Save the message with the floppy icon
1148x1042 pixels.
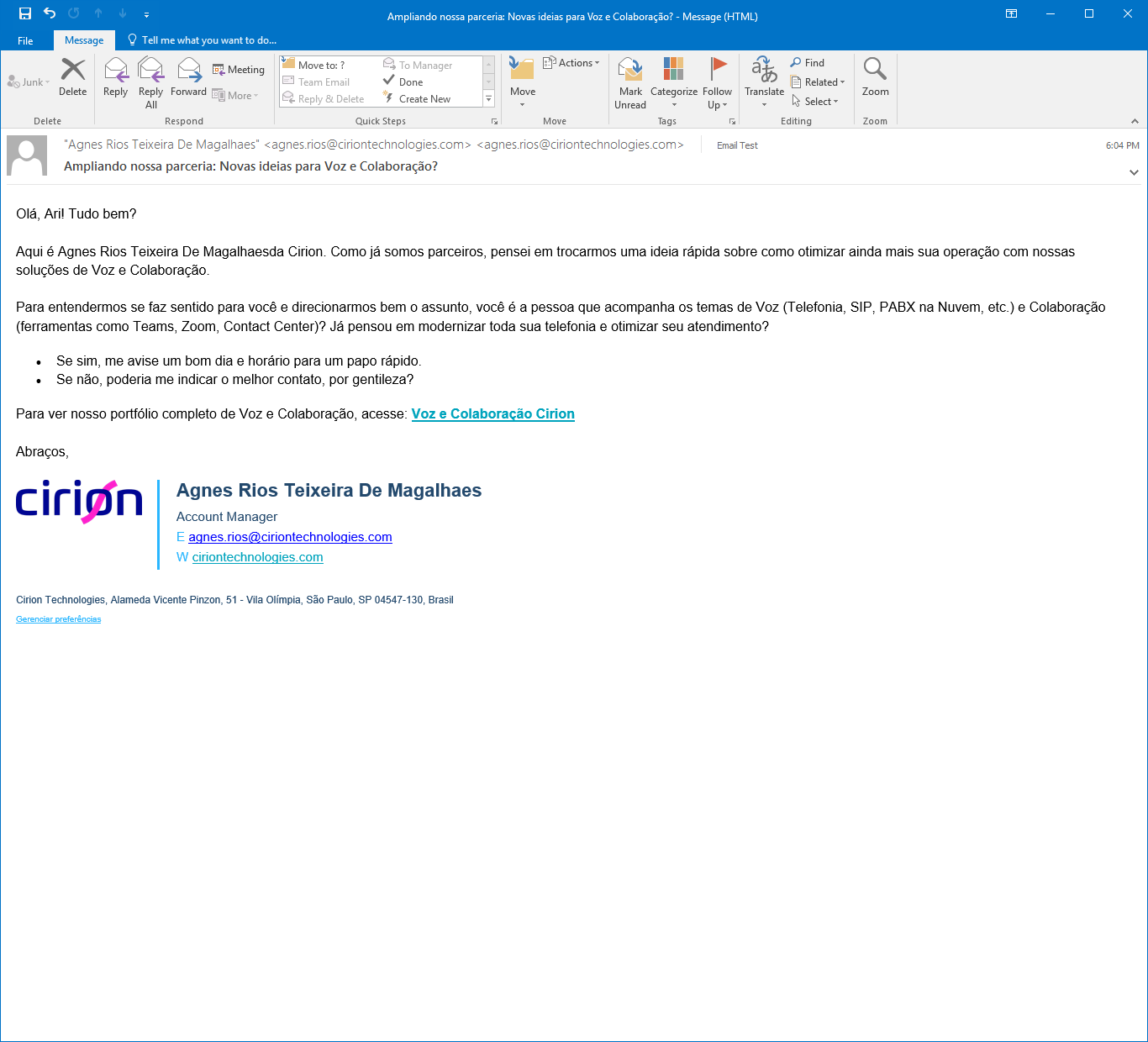coord(25,13)
